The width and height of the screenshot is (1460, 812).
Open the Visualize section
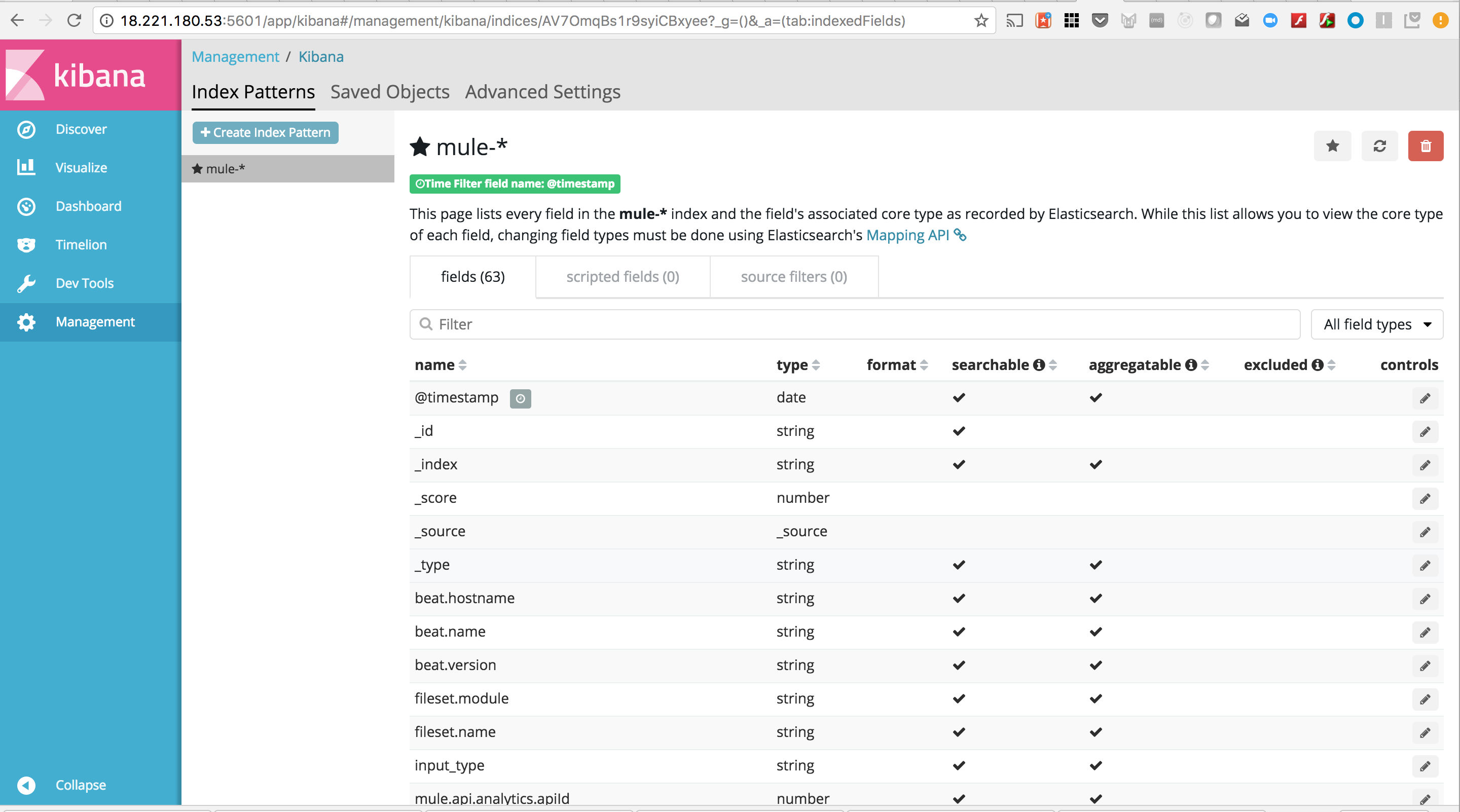point(81,167)
